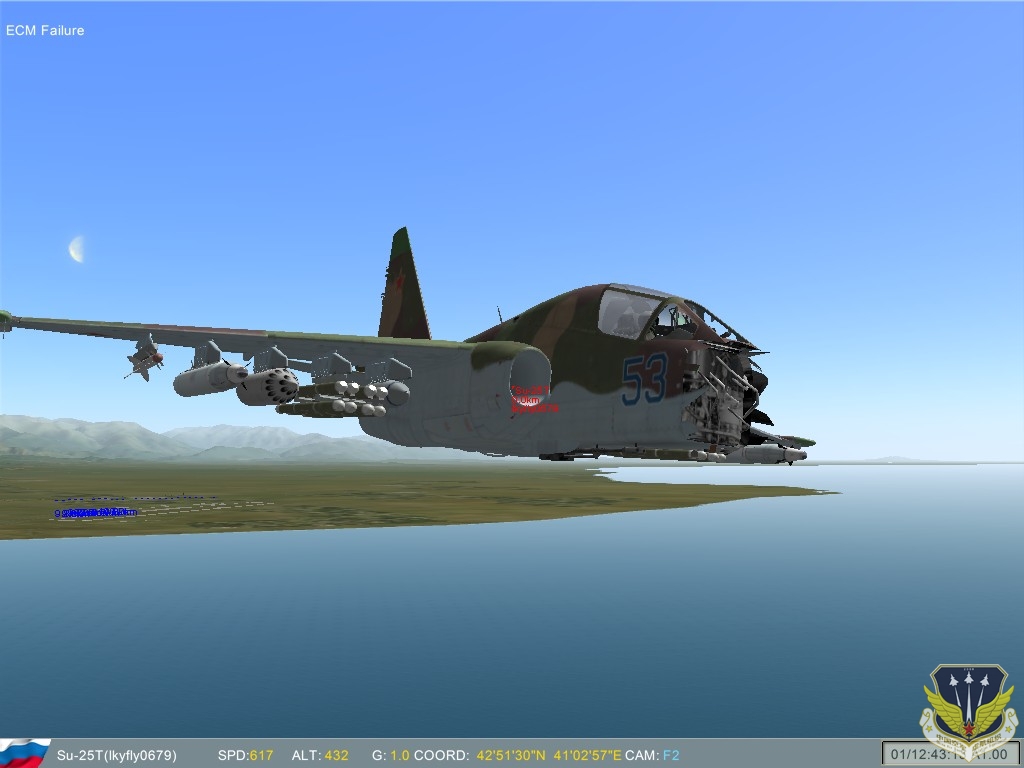Click the SPD 617 speed readout

point(245,755)
